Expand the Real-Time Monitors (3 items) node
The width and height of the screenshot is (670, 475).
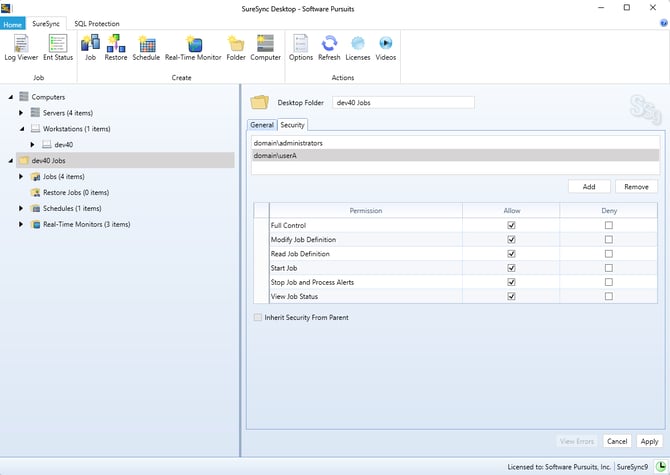click(21, 224)
